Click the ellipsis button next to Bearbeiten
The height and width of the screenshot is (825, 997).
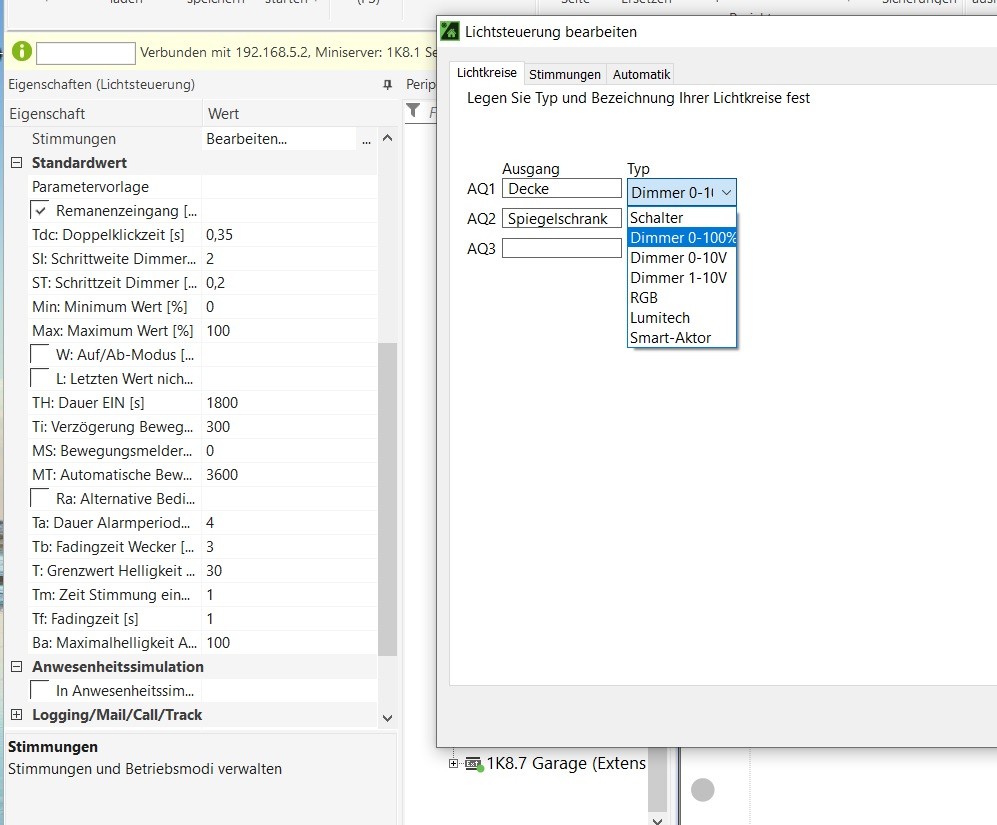(x=366, y=139)
